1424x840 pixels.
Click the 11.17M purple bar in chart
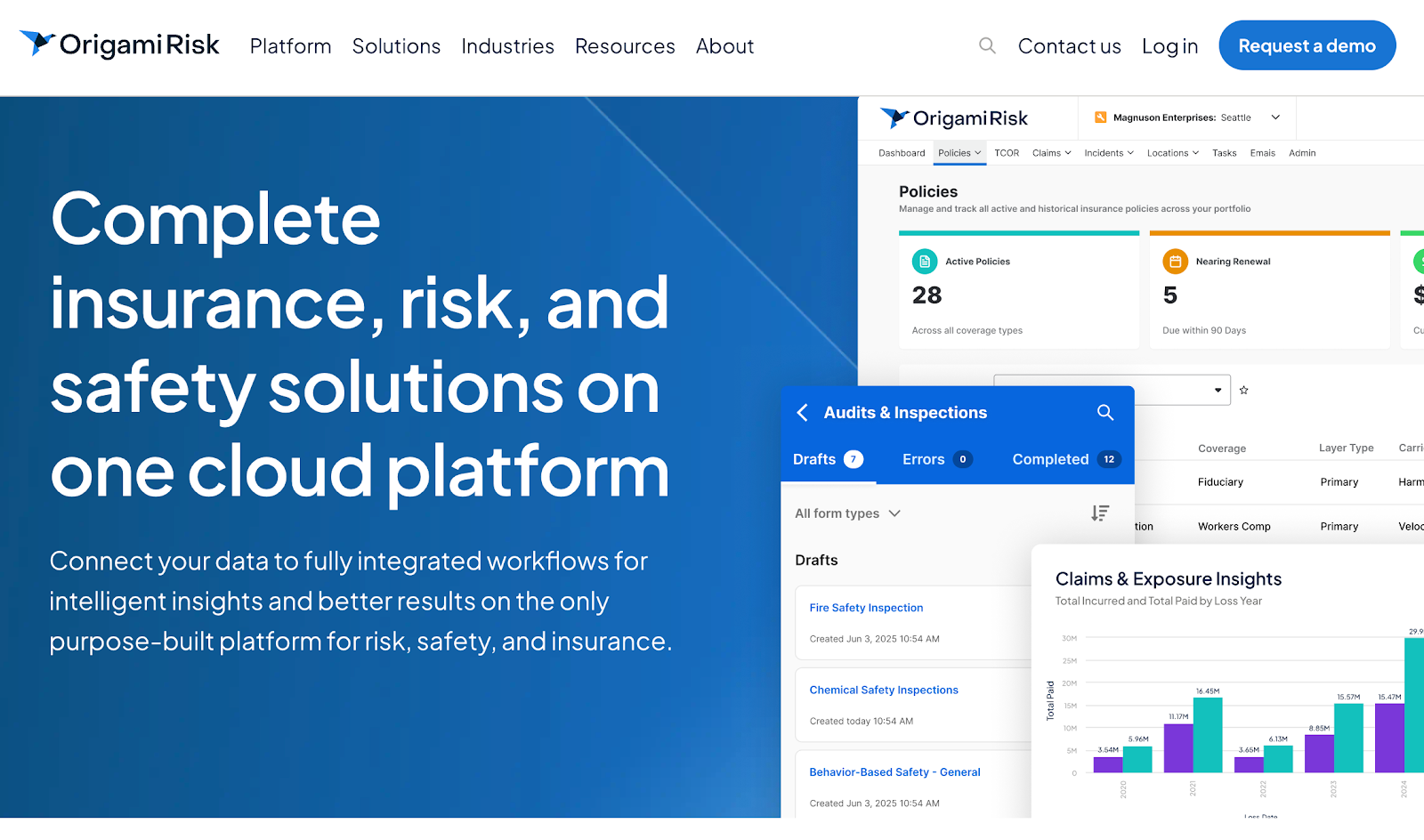[x=1178, y=747]
